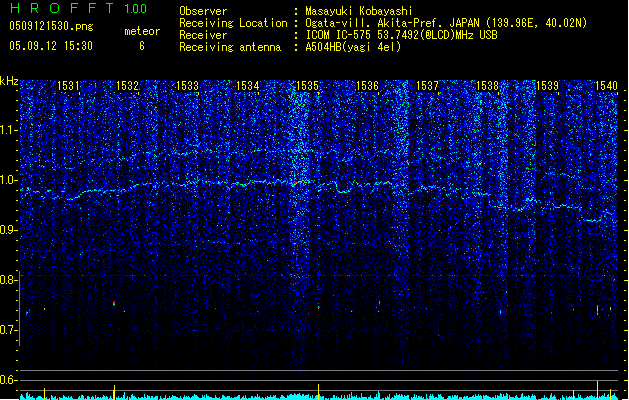
Task: Click the 1532 time marker
Action: click(x=128, y=85)
